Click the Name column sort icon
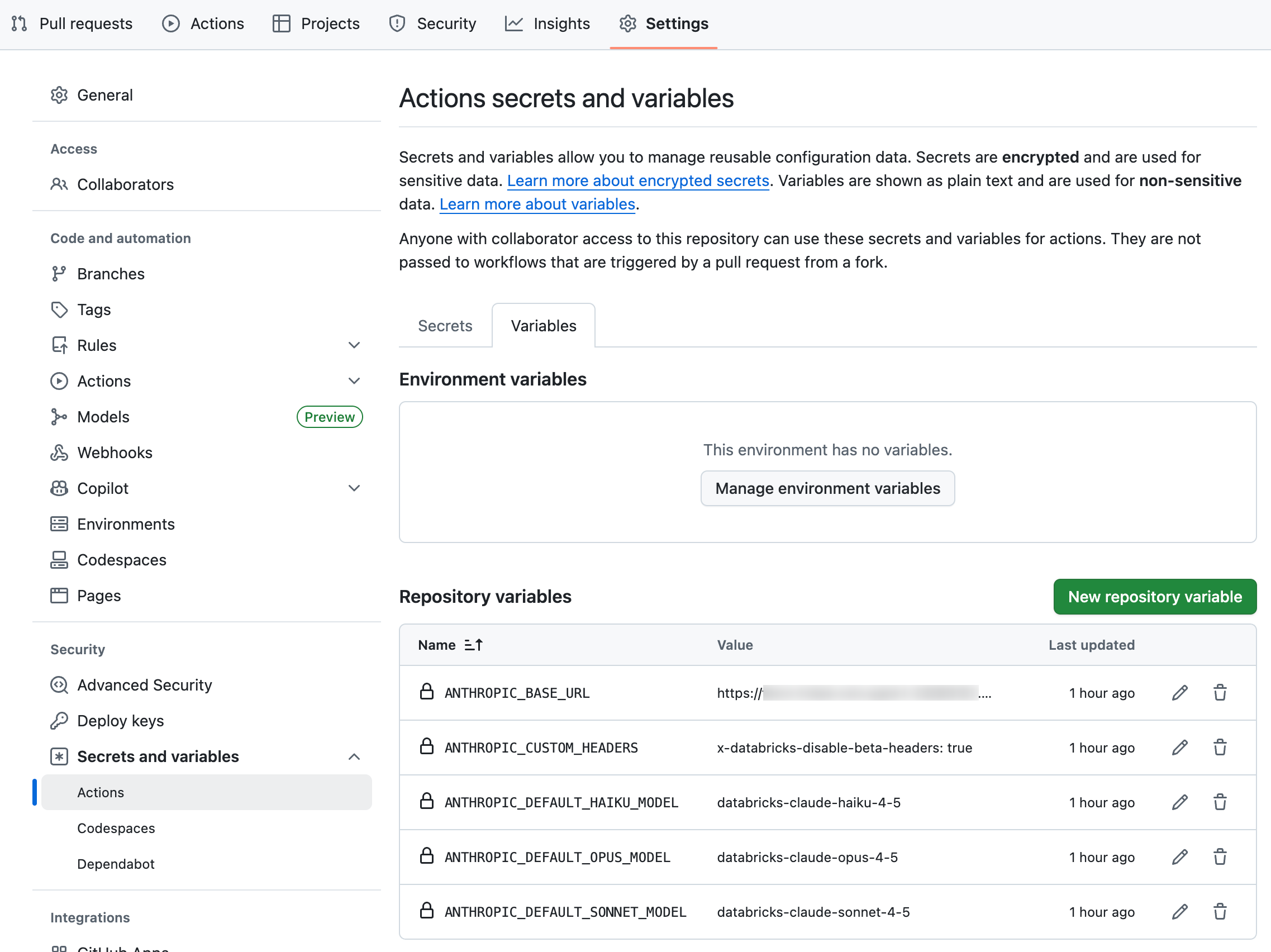This screenshot has height=952, width=1271. pos(473,645)
